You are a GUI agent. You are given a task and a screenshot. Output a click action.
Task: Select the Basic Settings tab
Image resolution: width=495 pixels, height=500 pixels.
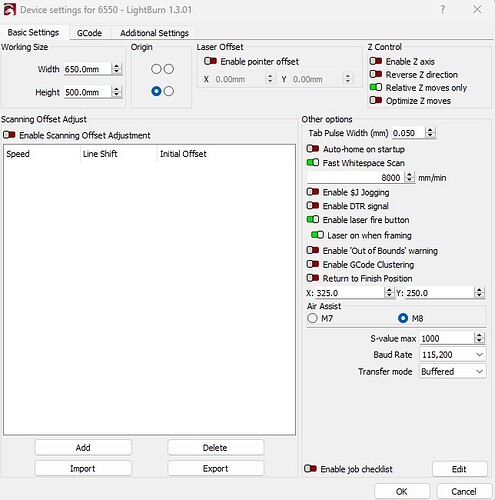pyautogui.click(x=33, y=32)
